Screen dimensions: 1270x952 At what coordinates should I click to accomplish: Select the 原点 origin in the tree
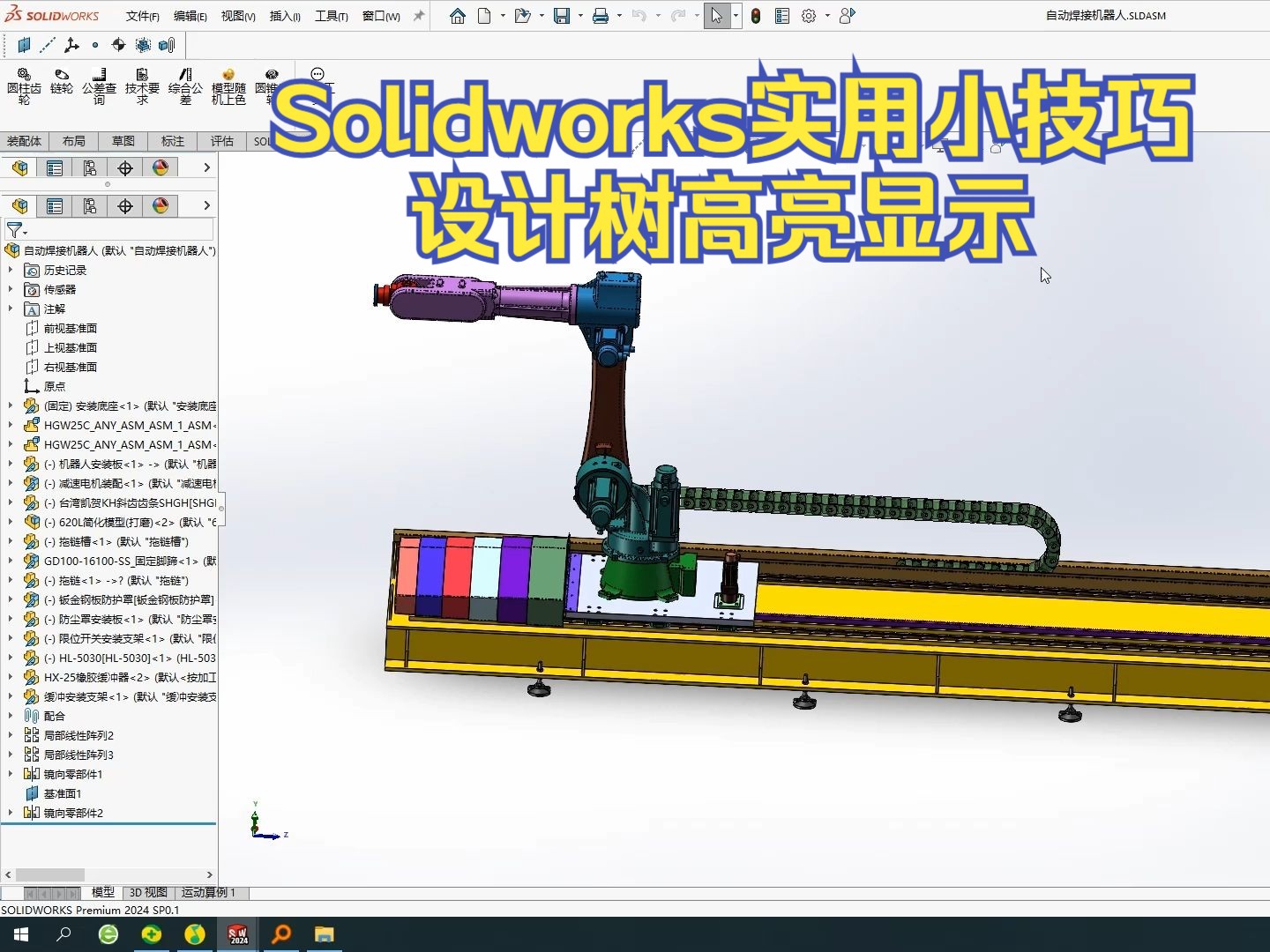click(x=55, y=386)
